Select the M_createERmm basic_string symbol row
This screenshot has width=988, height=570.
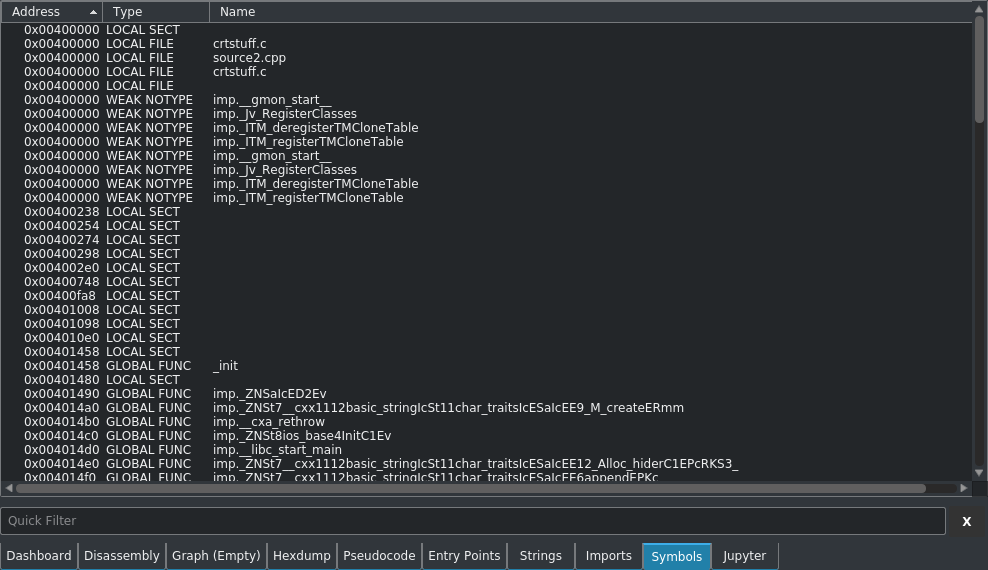(486, 408)
